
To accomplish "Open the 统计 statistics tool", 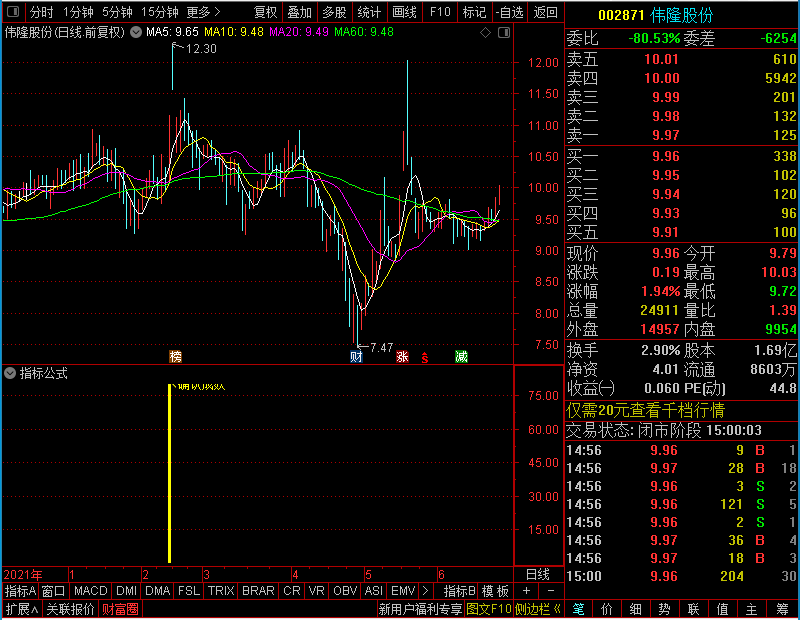I will (x=369, y=12).
